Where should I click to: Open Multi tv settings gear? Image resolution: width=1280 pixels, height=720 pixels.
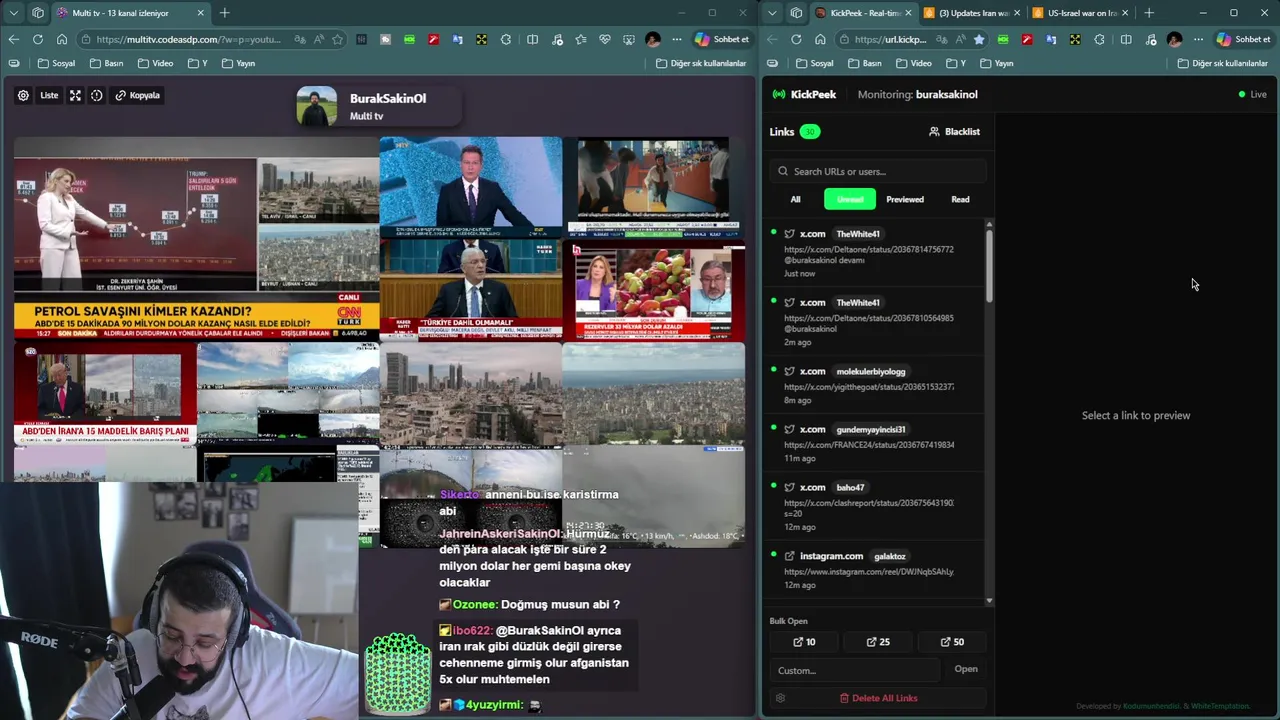23,95
